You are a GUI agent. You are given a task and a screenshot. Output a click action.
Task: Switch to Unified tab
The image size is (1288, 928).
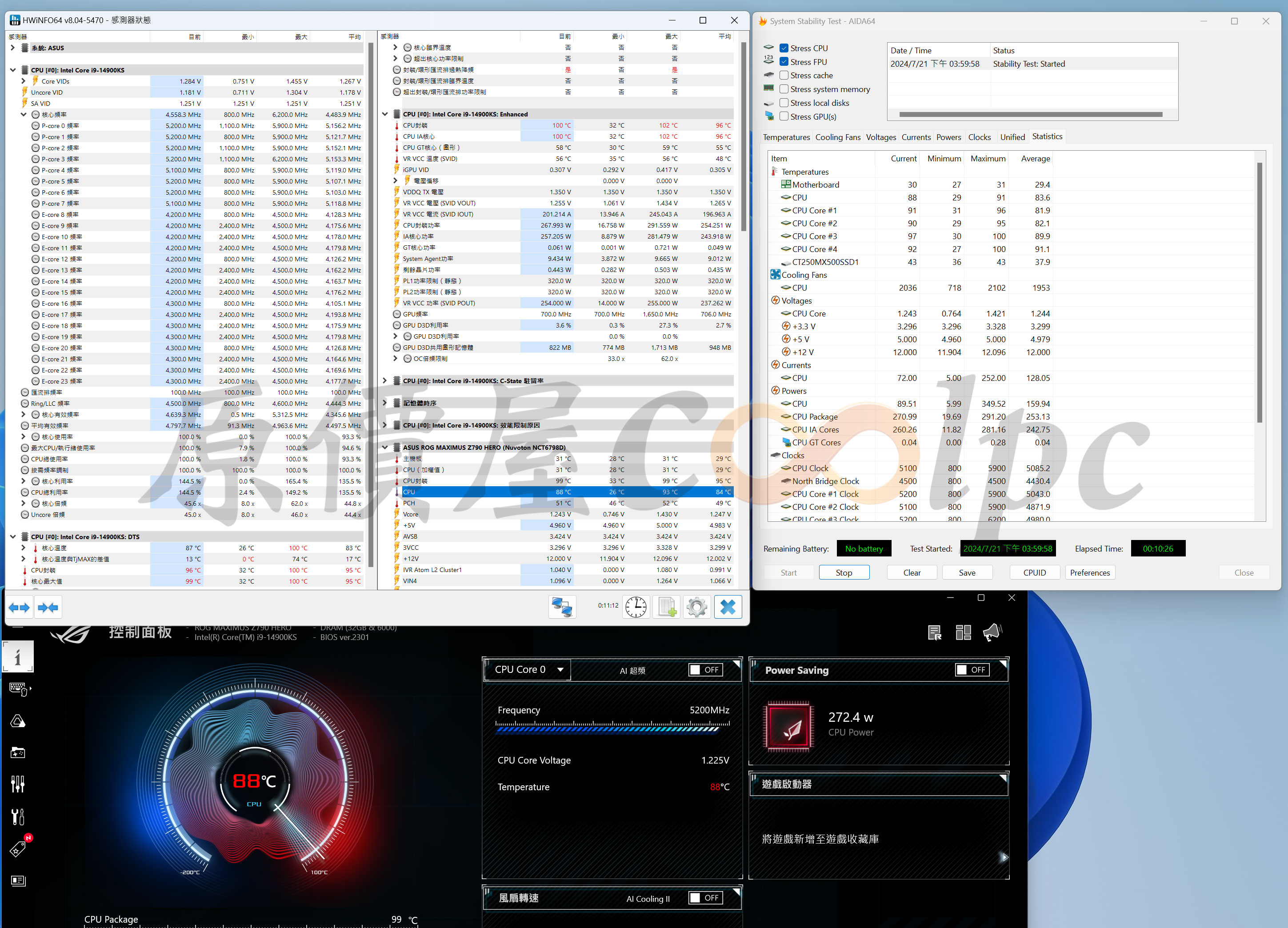tap(1012, 137)
